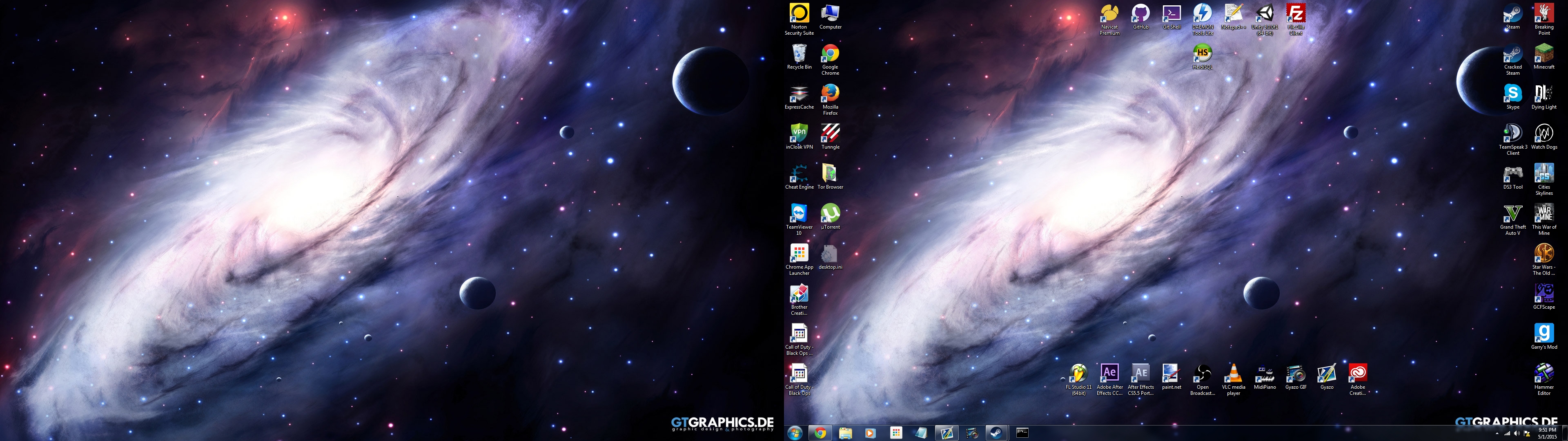This screenshot has height=441, width=1568.
Task: Show hidden system tray icons
Action: (x=1497, y=434)
